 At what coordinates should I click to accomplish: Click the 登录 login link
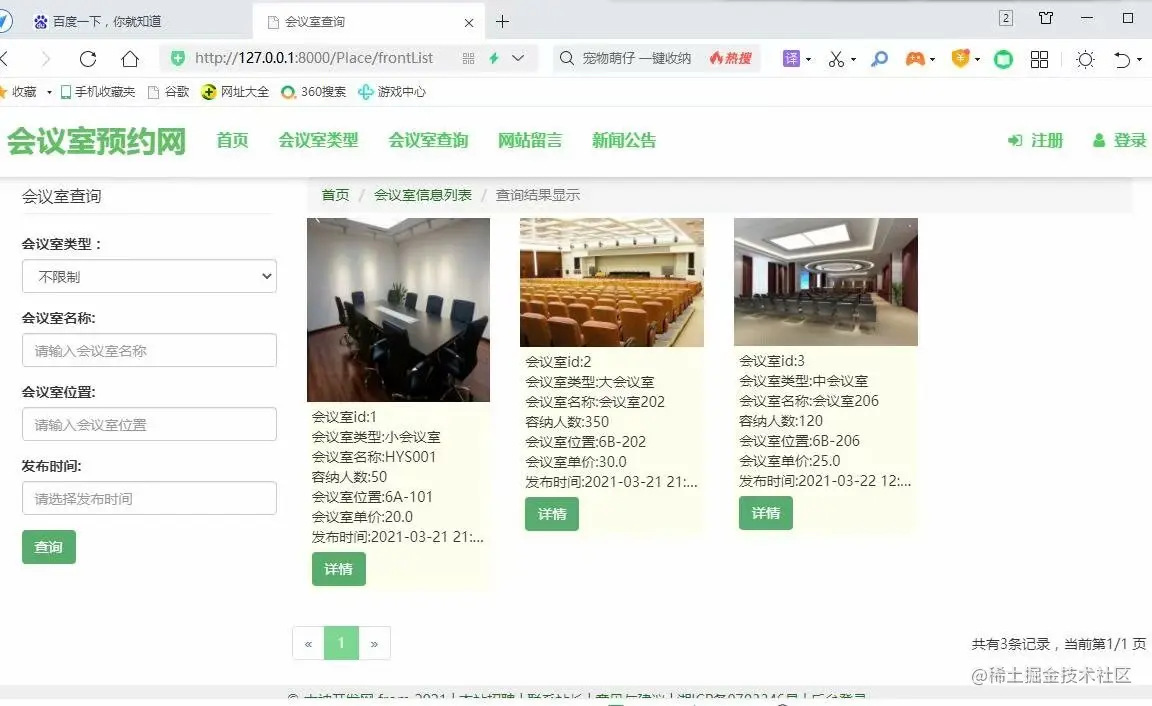tap(1120, 140)
